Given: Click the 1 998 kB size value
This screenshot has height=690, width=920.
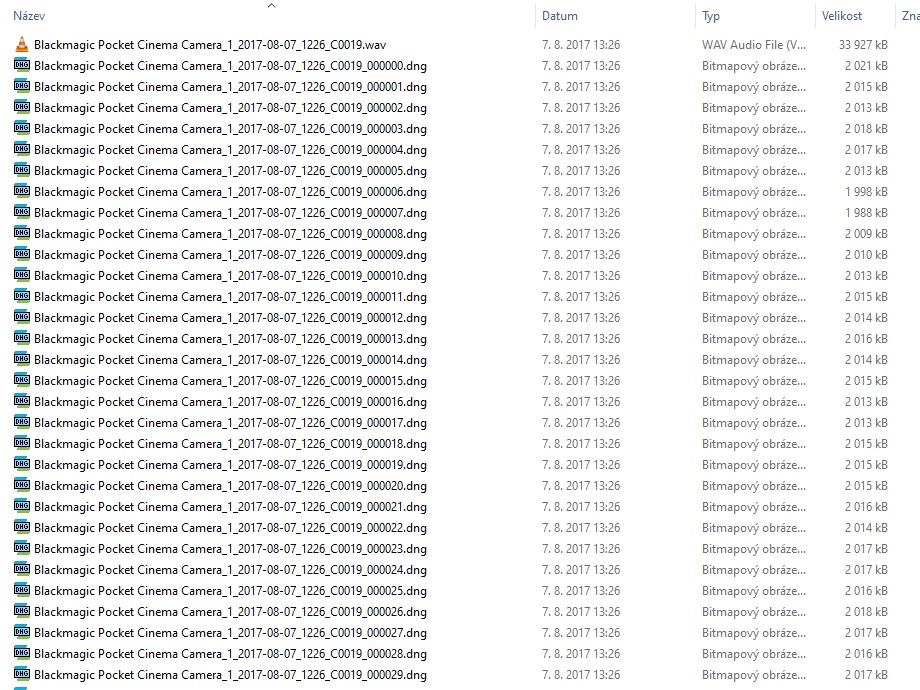Looking at the screenshot, I should point(864,192).
